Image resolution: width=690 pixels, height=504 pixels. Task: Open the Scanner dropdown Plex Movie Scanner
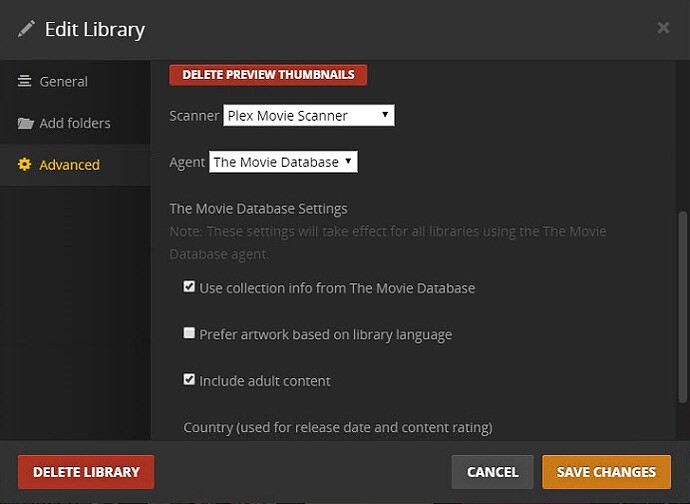pyautogui.click(x=308, y=115)
